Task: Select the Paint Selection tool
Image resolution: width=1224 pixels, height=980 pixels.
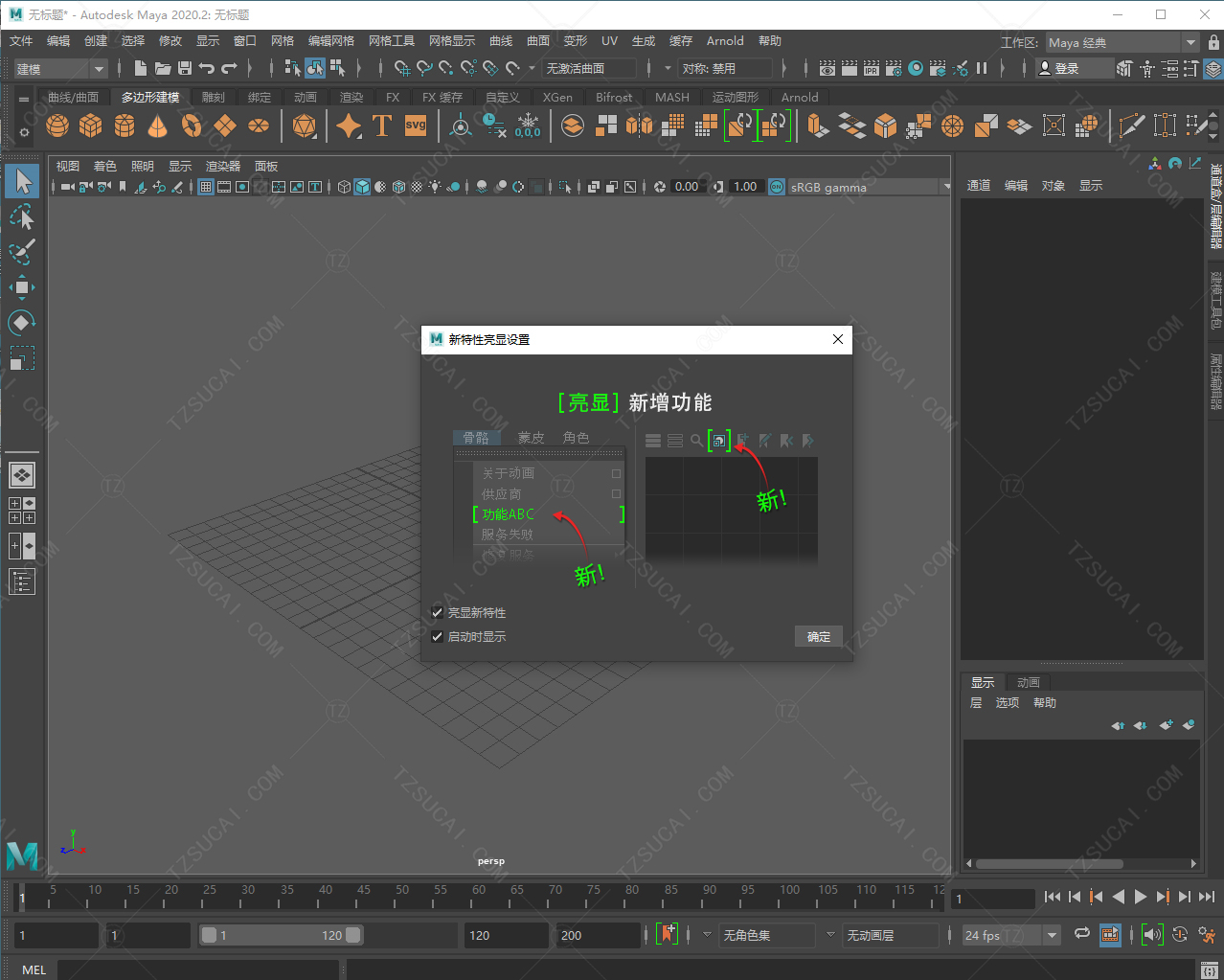Action: point(21,252)
